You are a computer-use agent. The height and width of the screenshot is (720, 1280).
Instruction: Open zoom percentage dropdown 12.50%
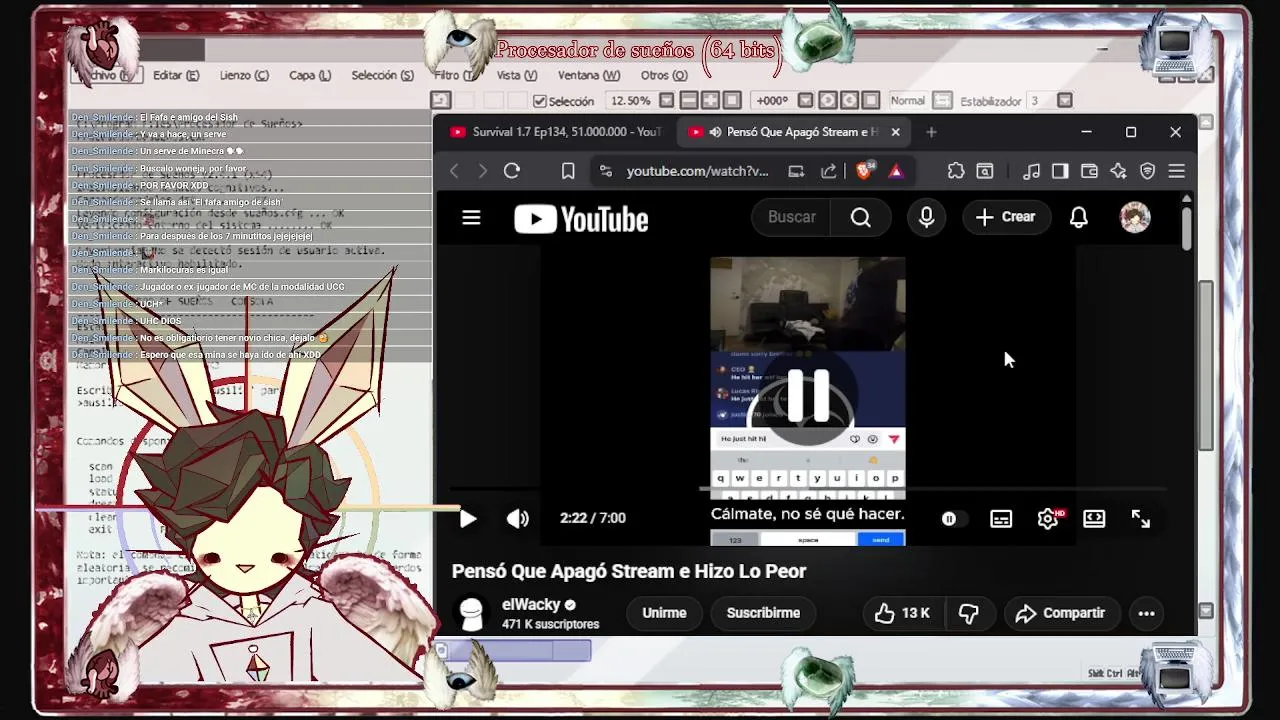point(667,101)
